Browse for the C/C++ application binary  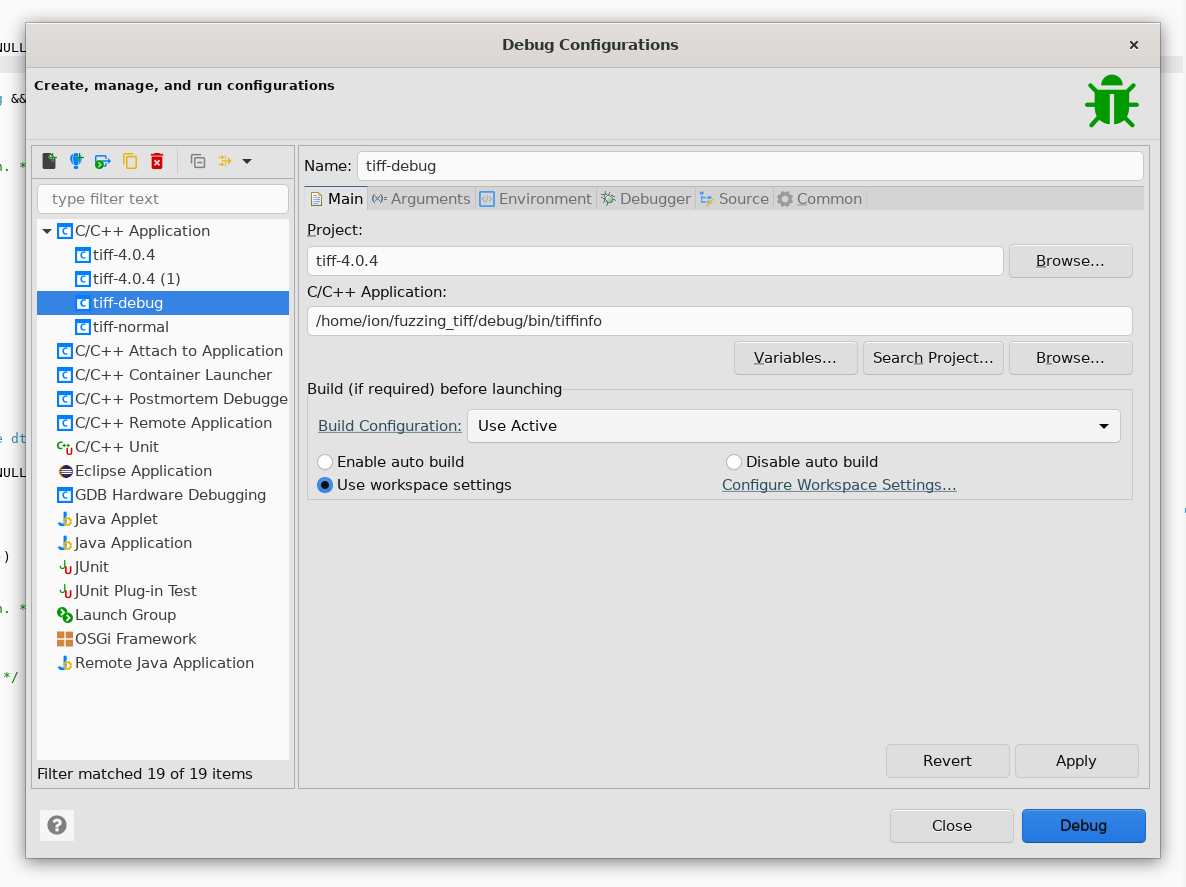1070,358
